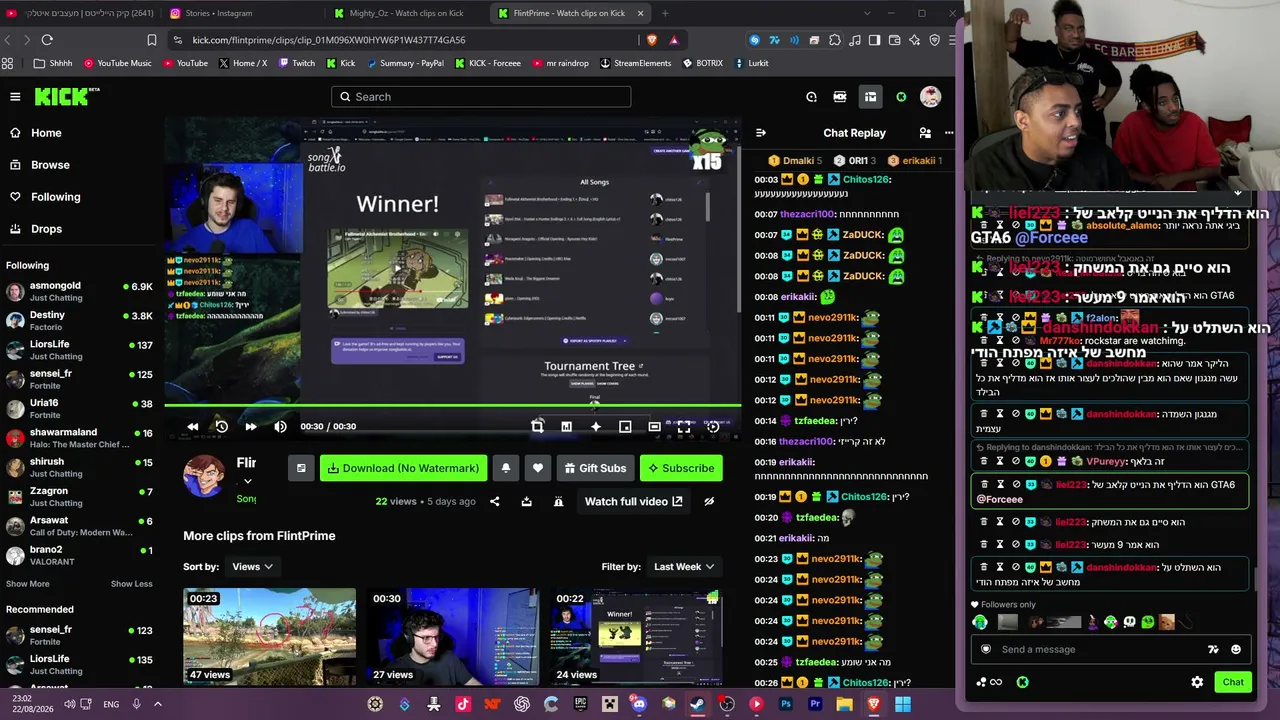Open the StreamElements bookmark
Image resolution: width=1280 pixels, height=720 pixels.
tap(636, 63)
